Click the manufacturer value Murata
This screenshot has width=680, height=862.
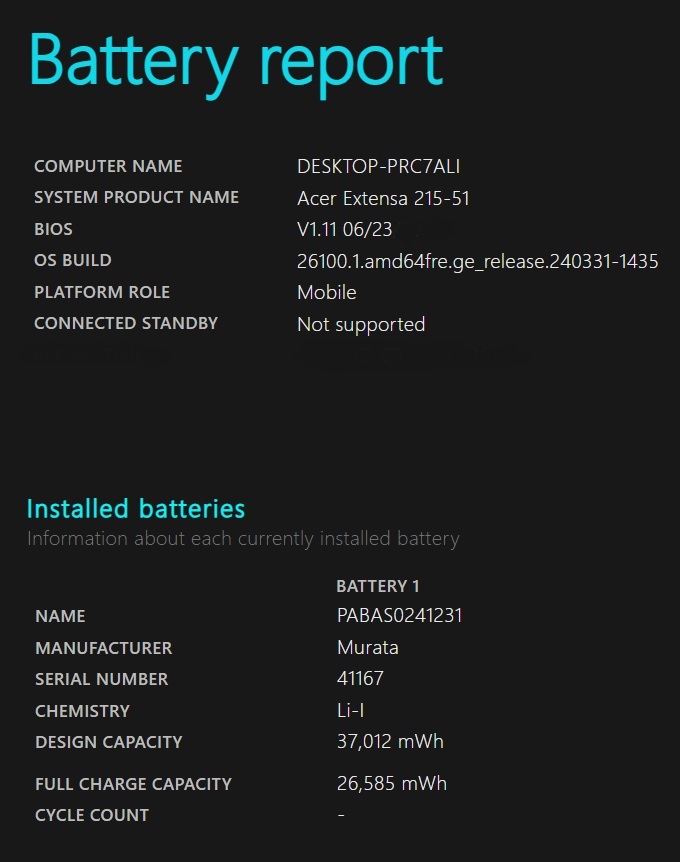point(367,647)
